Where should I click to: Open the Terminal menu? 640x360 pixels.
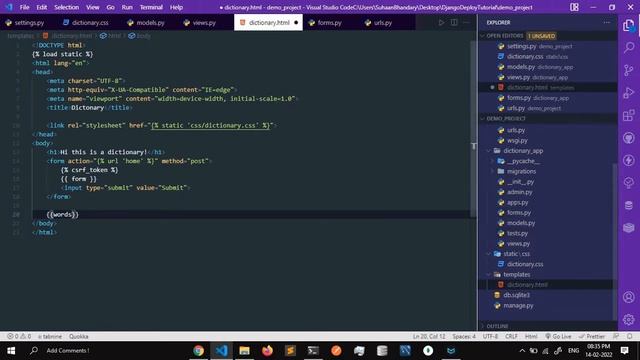(151, 7)
